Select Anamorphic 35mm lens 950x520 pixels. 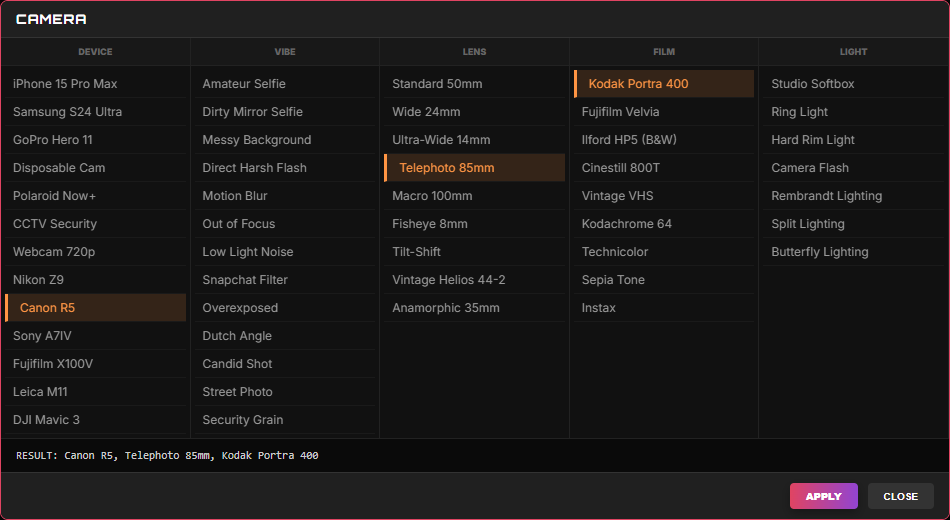click(474, 307)
